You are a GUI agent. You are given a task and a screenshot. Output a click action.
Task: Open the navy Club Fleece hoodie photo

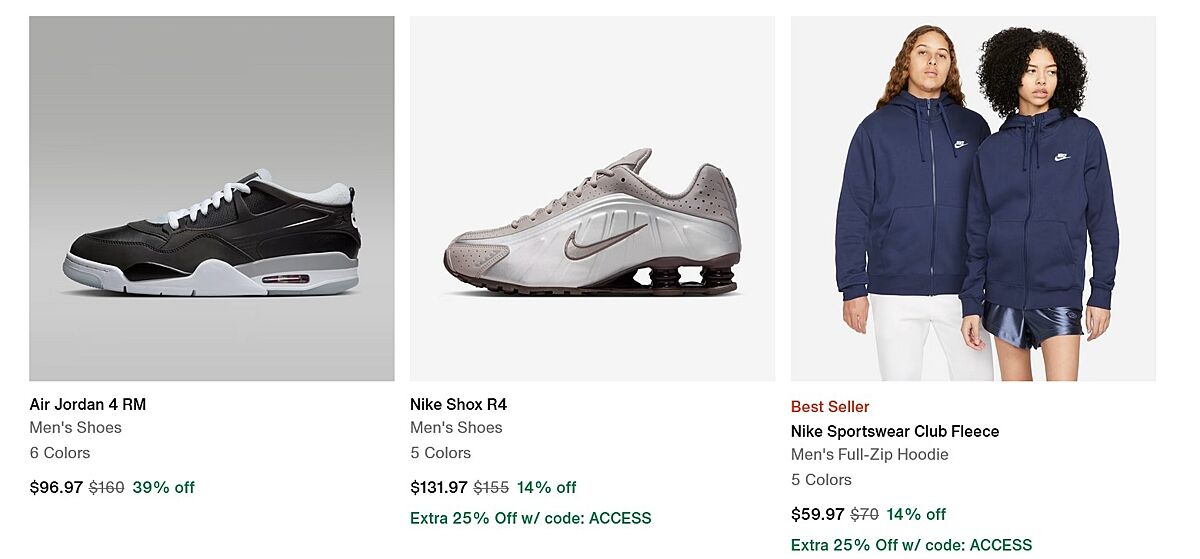pos(973,198)
